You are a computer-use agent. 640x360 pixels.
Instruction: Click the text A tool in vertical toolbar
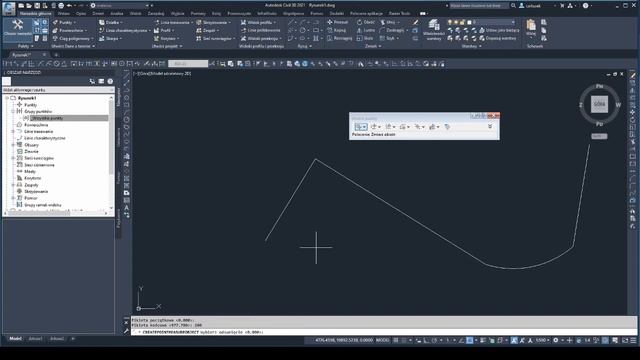click(x=127, y=208)
